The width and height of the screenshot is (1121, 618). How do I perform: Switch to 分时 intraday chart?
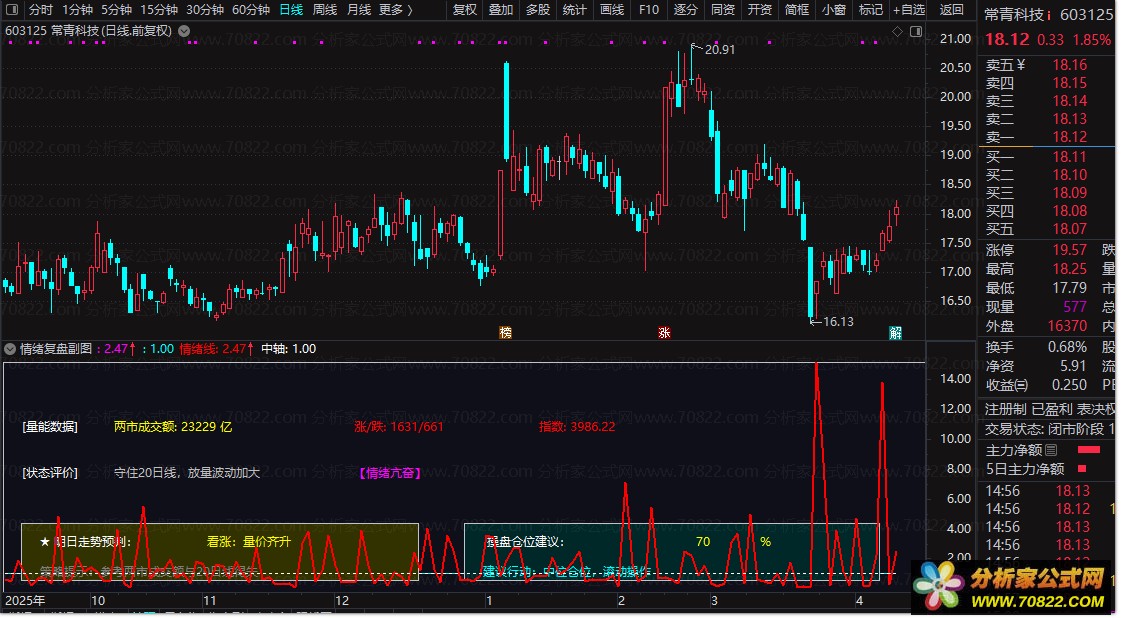coord(41,9)
